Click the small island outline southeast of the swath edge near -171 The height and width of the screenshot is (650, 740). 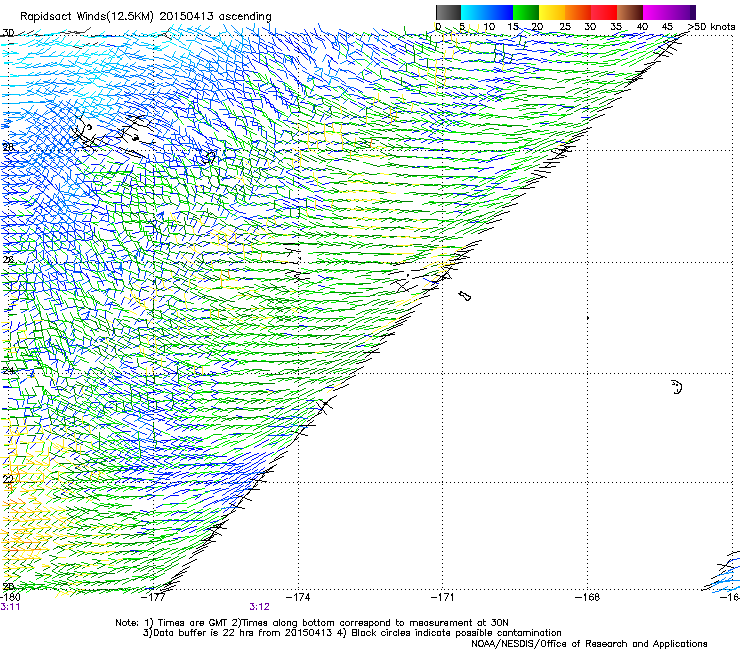[464, 296]
